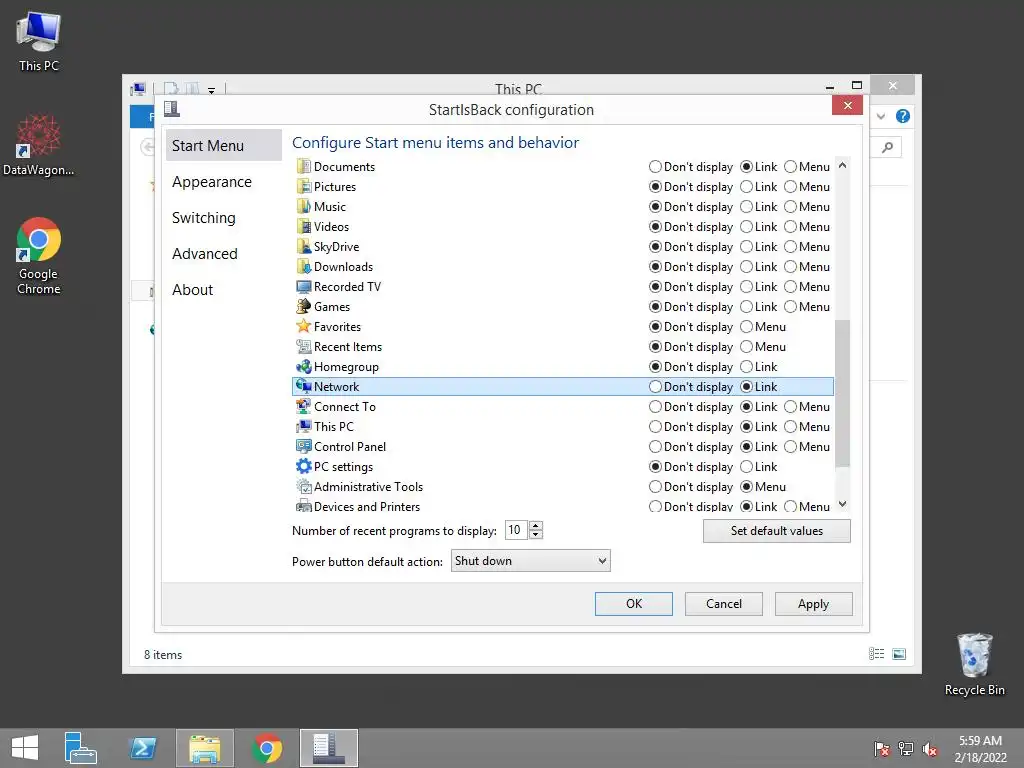
Task: Click the PC settings gear icon
Action: [304, 466]
